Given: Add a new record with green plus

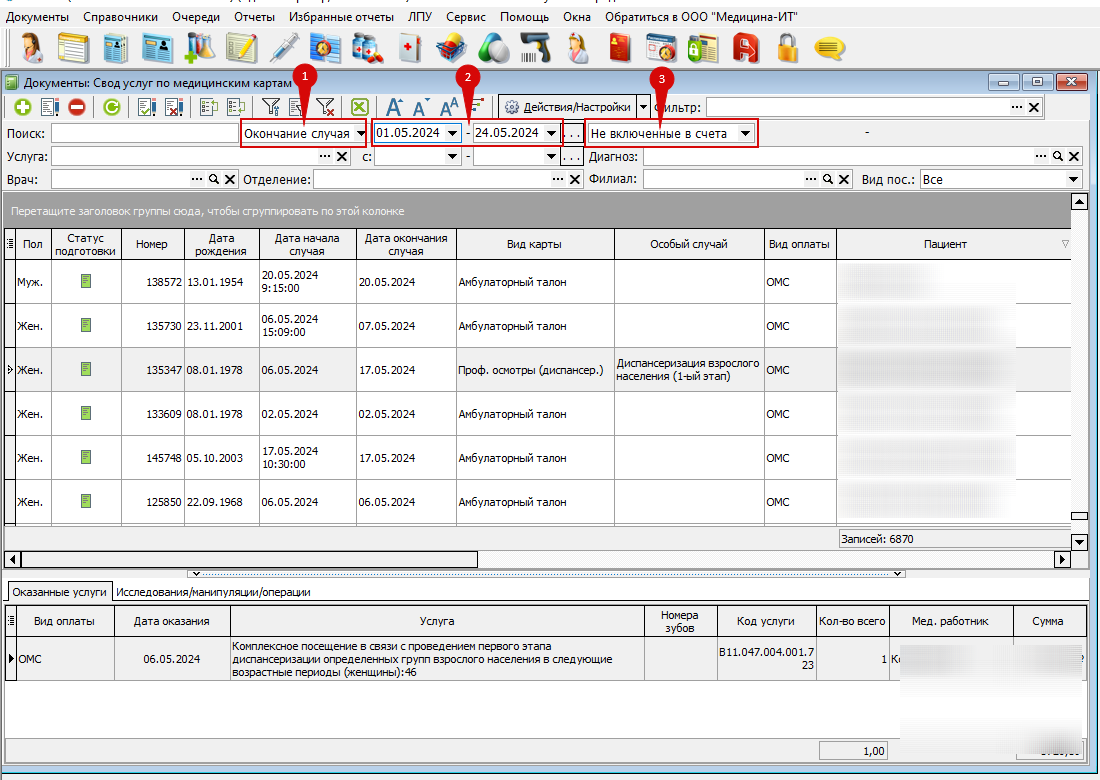Looking at the screenshot, I should [22, 107].
